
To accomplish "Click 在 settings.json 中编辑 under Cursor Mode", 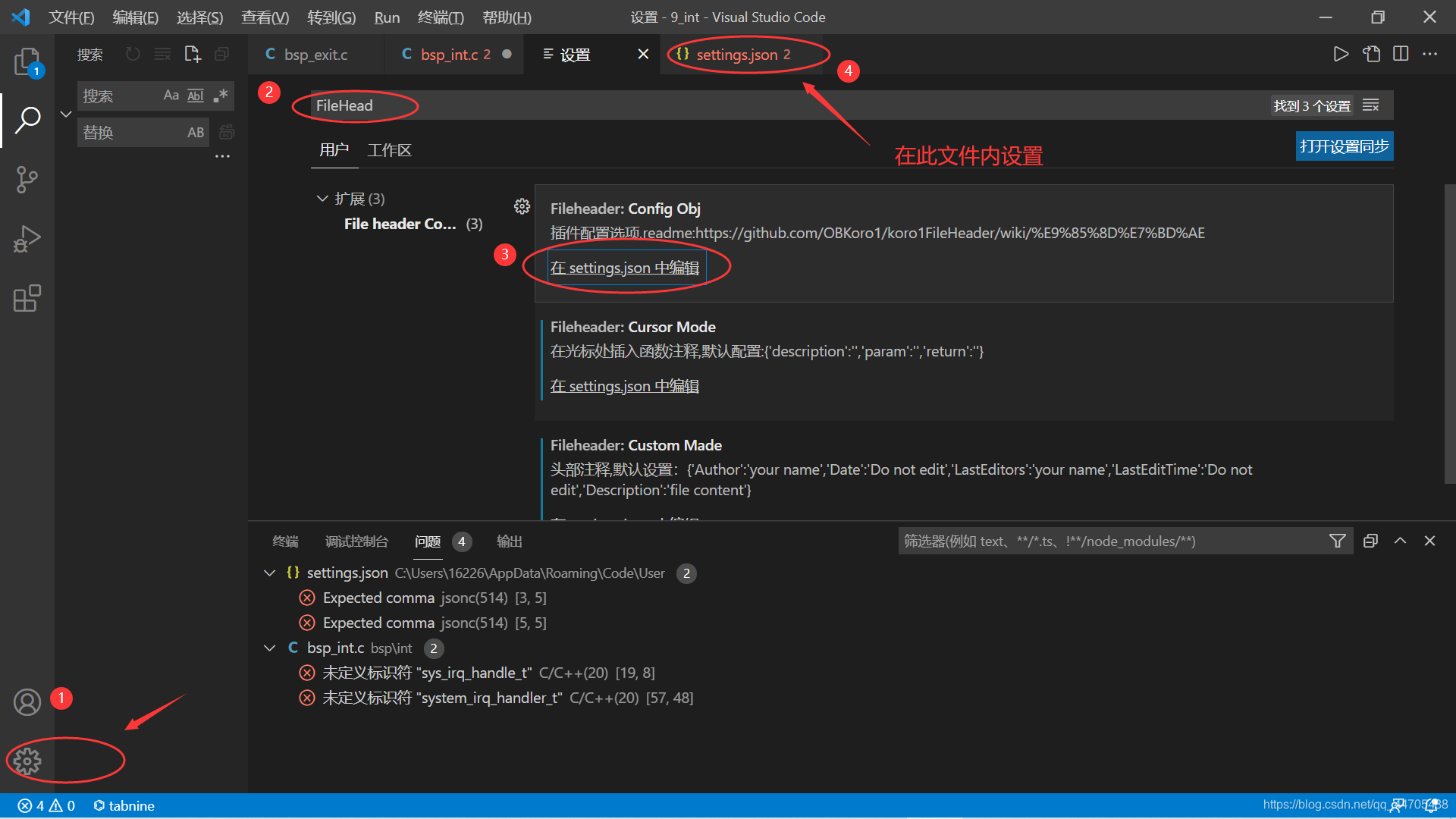I will (x=624, y=386).
